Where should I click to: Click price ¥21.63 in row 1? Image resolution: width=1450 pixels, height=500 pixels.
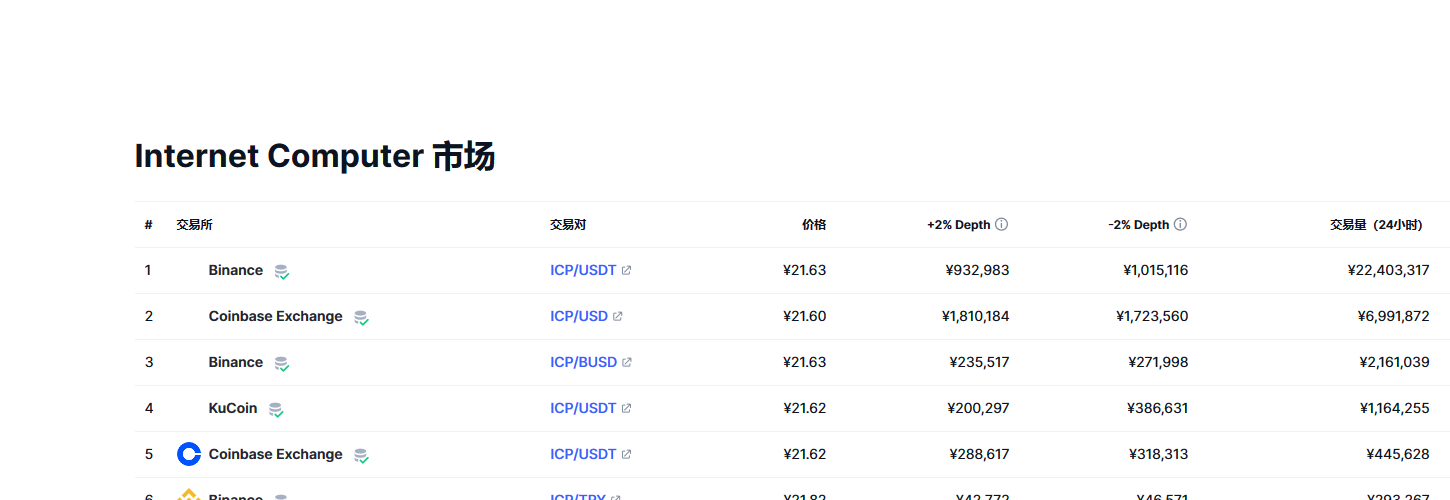coord(805,270)
